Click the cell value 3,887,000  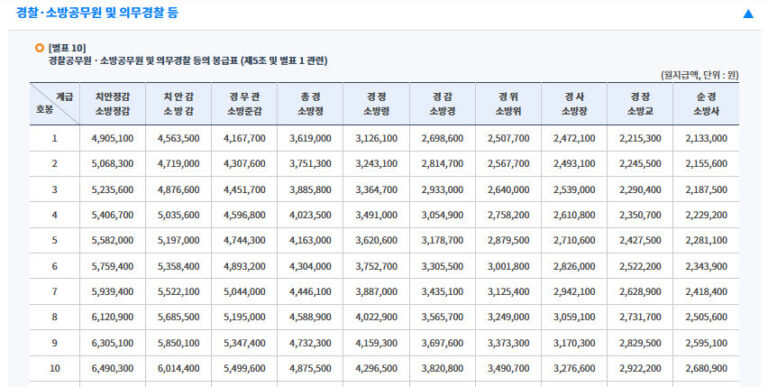click(376, 292)
